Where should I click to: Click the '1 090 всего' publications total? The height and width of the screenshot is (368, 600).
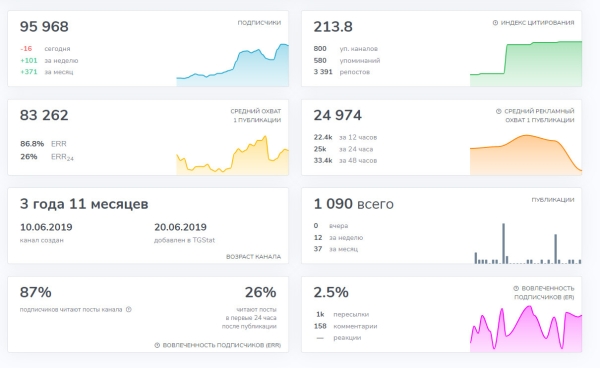pos(353,204)
